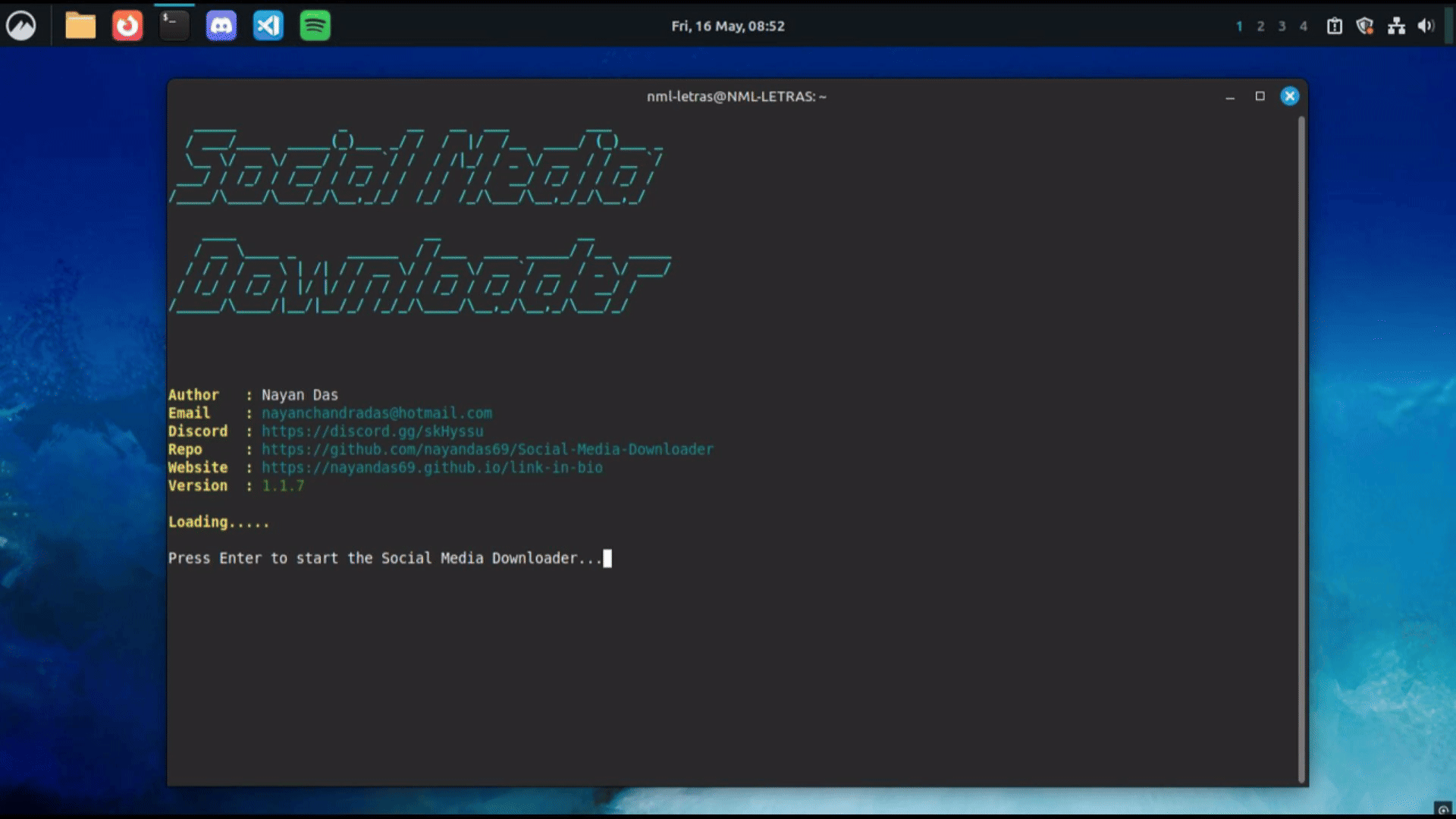
Task: Start Spotify from the top panel
Action: coord(315,25)
